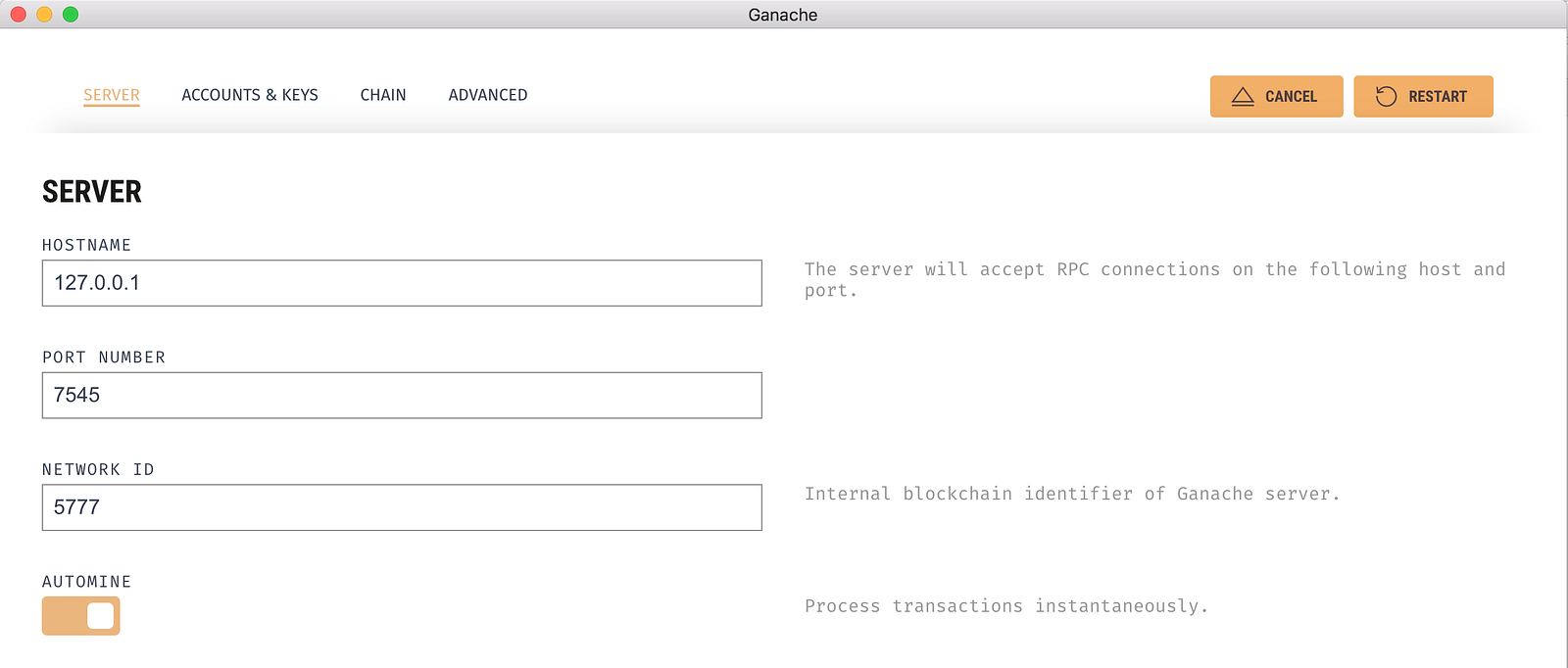The image size is (1568, 668).
Task: Click the AUTOMINE label text
Action: pyautogui.click(x=86, y=582)
